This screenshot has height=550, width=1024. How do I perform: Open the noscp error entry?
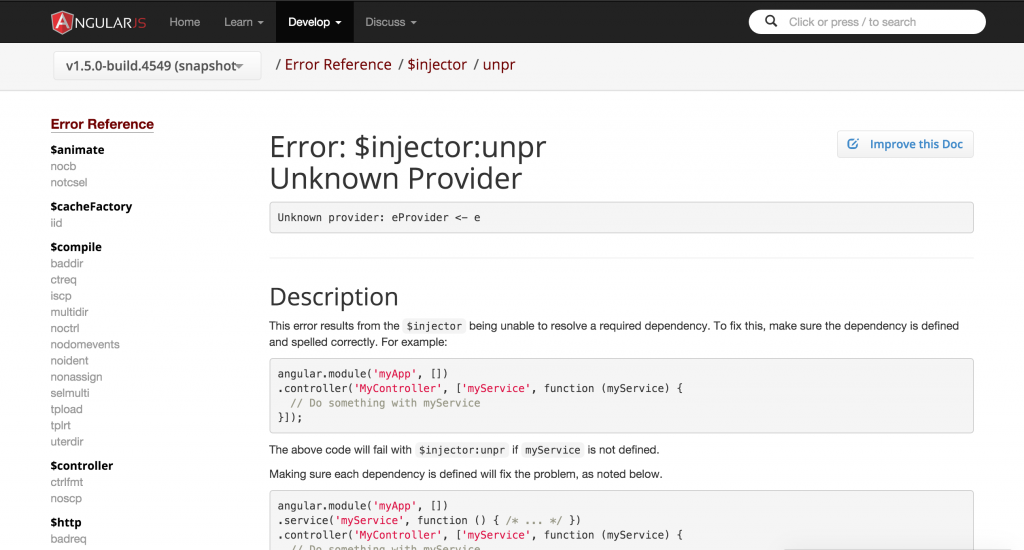66,498
